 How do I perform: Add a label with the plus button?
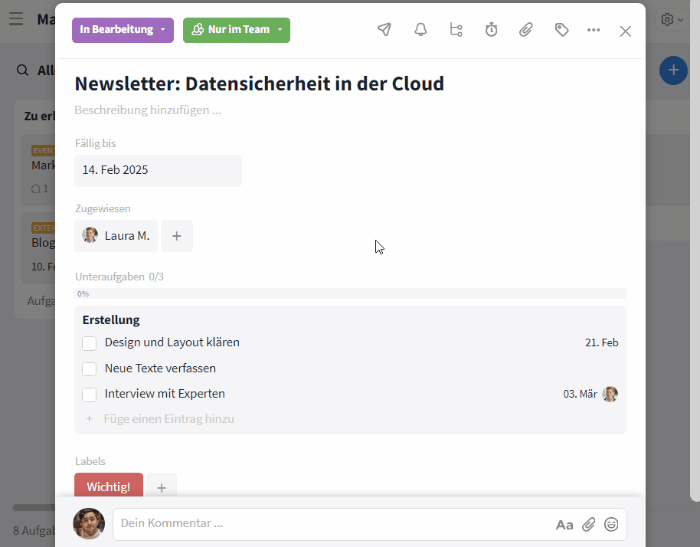pos(162,487)
